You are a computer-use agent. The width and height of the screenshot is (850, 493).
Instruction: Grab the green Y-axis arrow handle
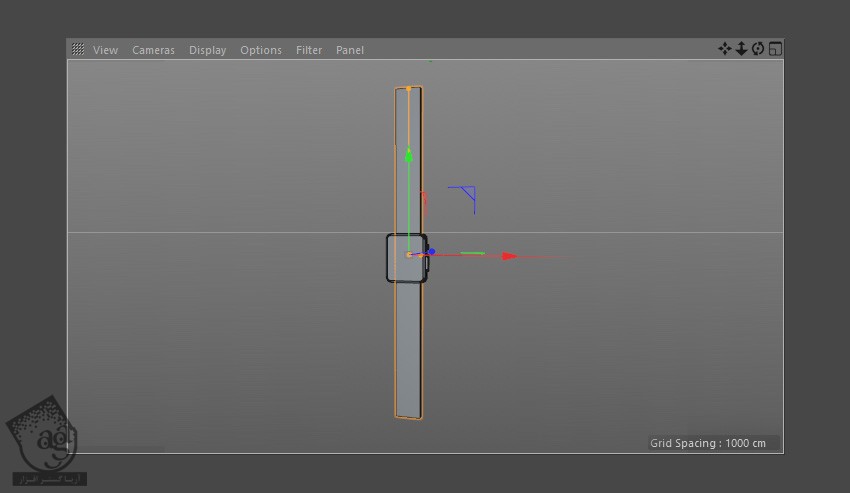point(408,155)
